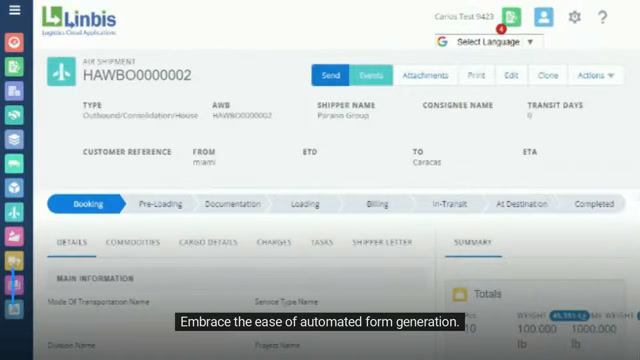Screen dimensions: 640x360
Task: Select the At Destination stage
Action: [522, 204]
